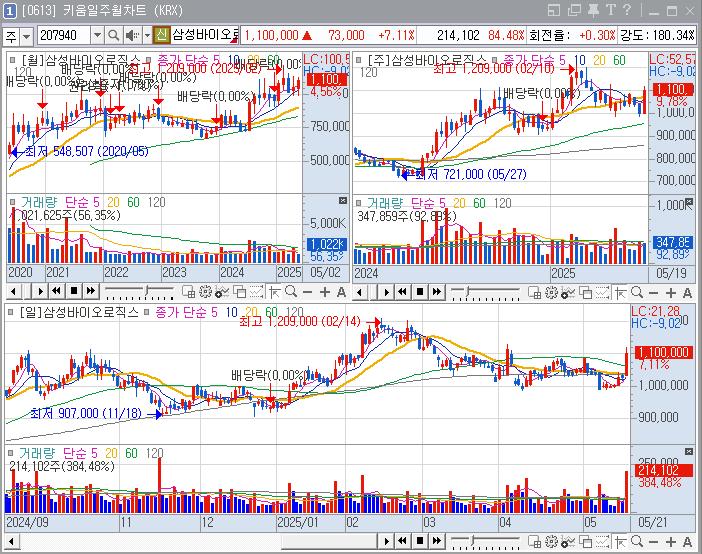
Task: Click range-select dashed icon in weekly toolbar
Action: pyautogui.click(x=603, y=292)
